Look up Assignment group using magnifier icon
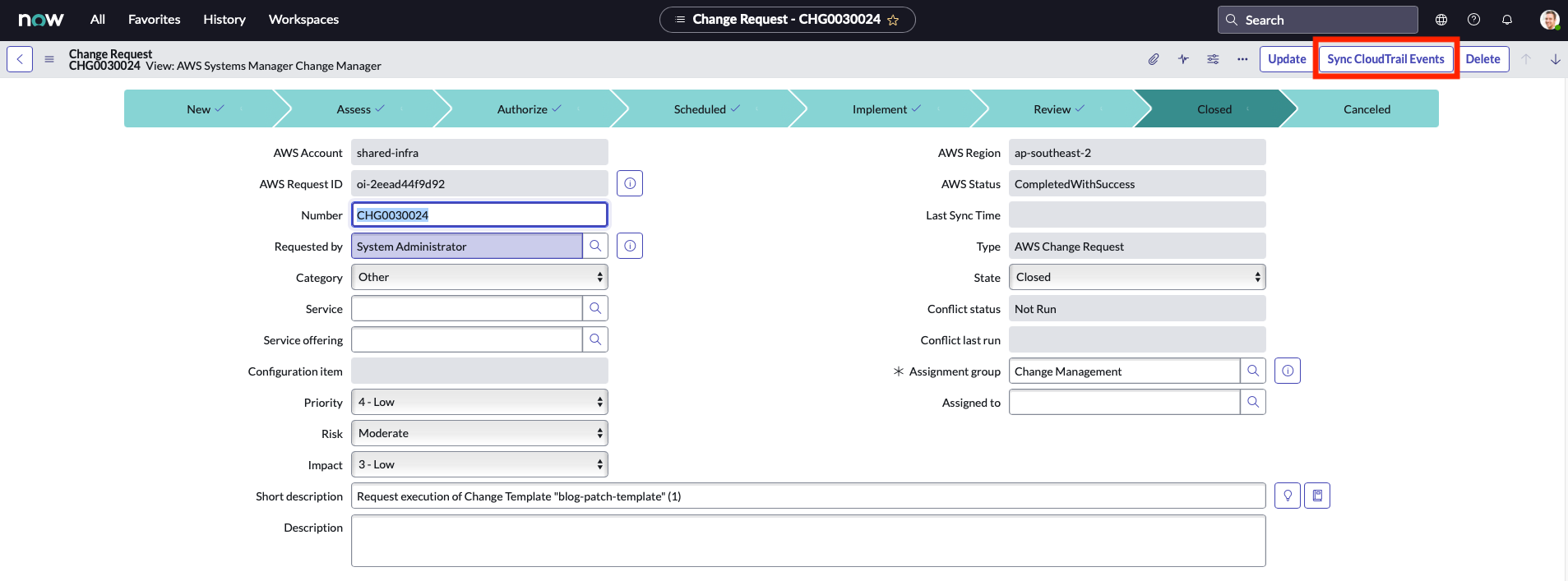 point(1253,371)
